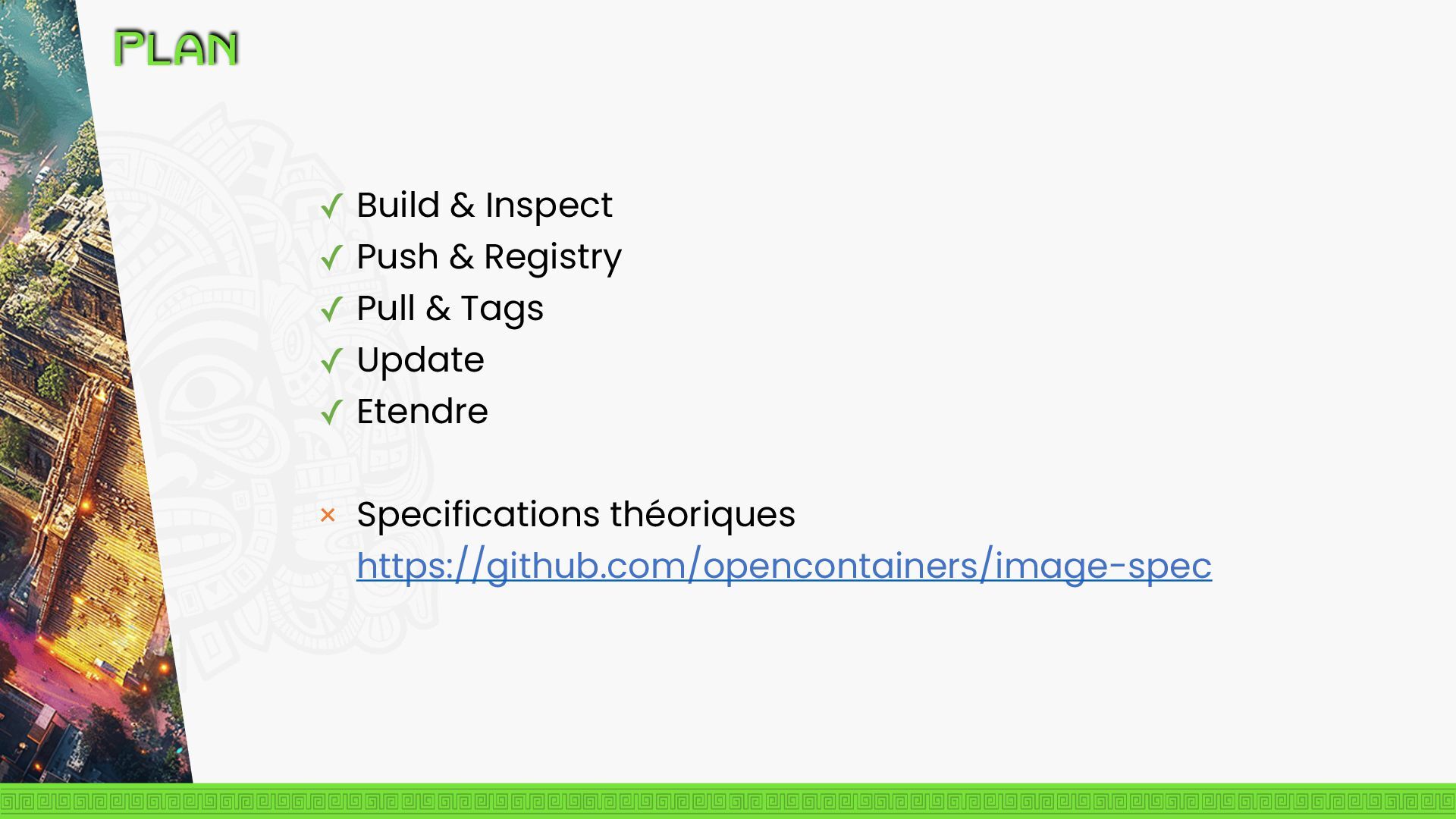Click the orange cross before Specifications théoriques
This screenshot has width=1456, height=819.
tap(328, 516)
